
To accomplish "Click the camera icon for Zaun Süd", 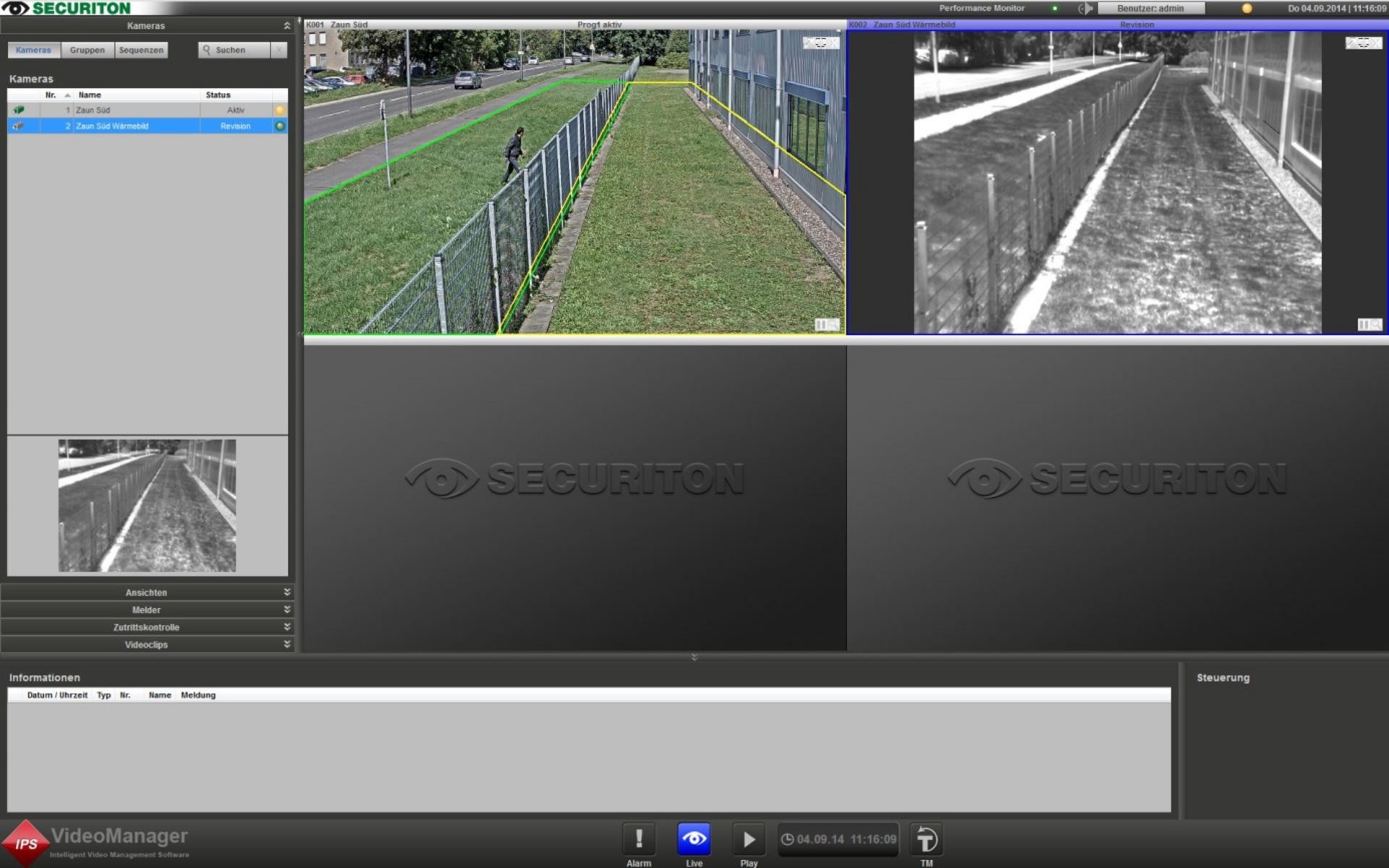I will (x=19, y=110).
